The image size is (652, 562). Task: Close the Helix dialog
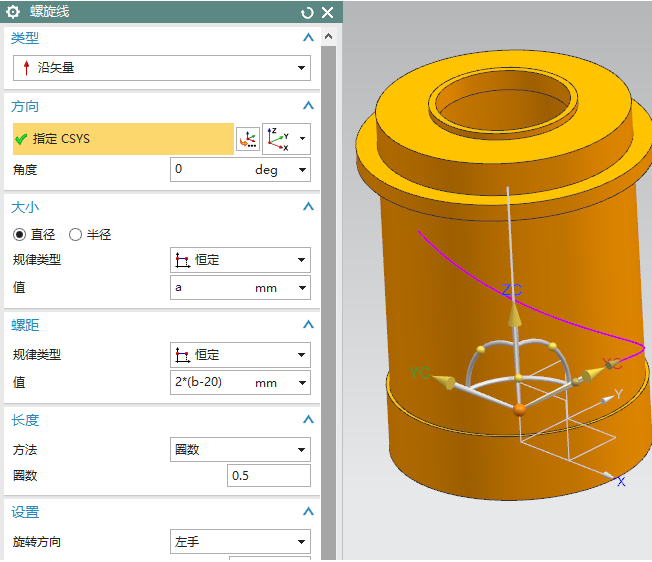click(x=327, y=12)
